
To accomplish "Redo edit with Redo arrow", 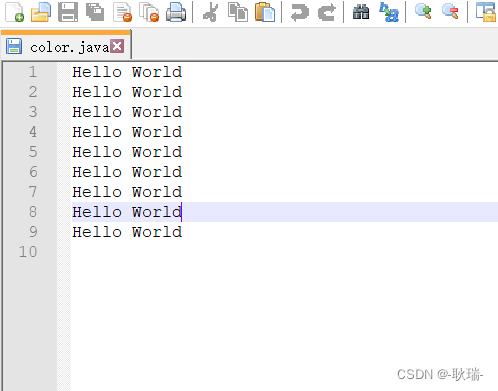I will coord(326,12).
